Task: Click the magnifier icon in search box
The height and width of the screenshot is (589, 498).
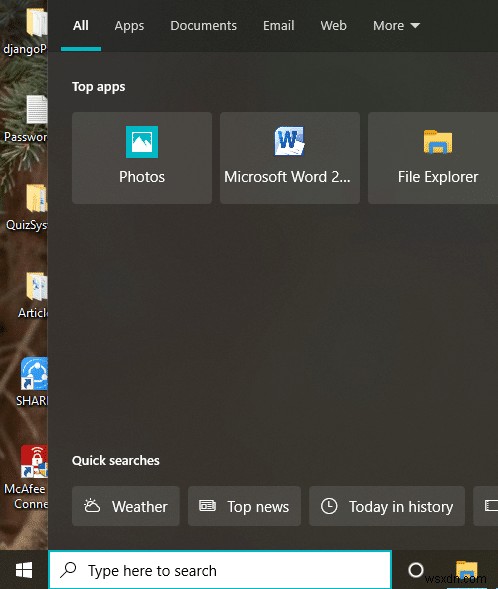Action: pos(69,570)
